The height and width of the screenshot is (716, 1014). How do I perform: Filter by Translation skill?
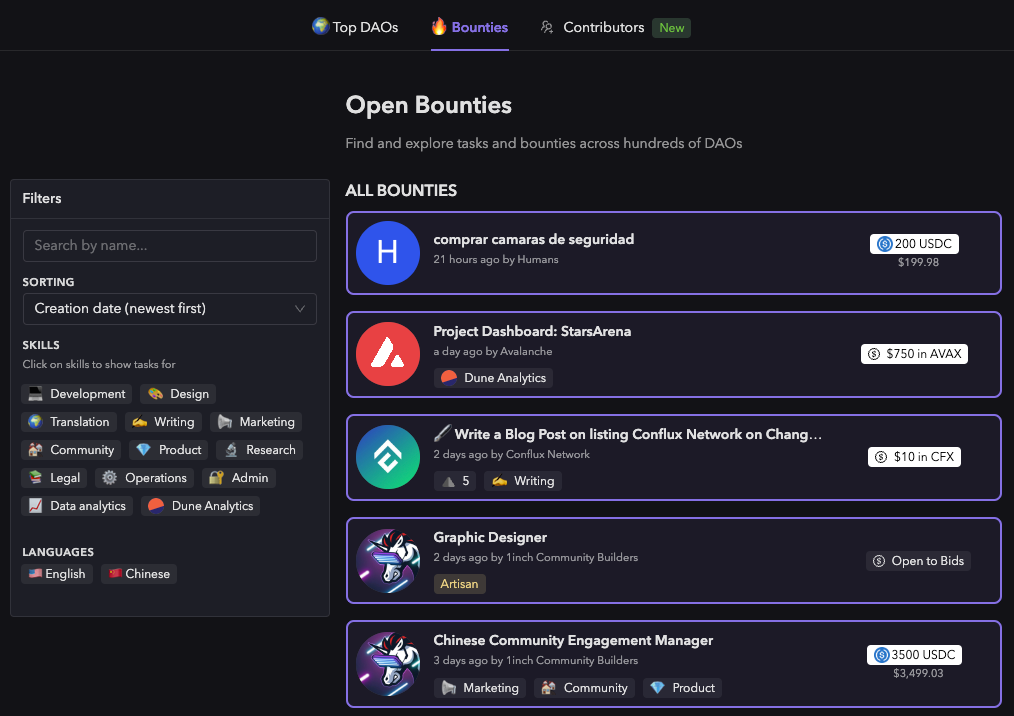point(69,422)
